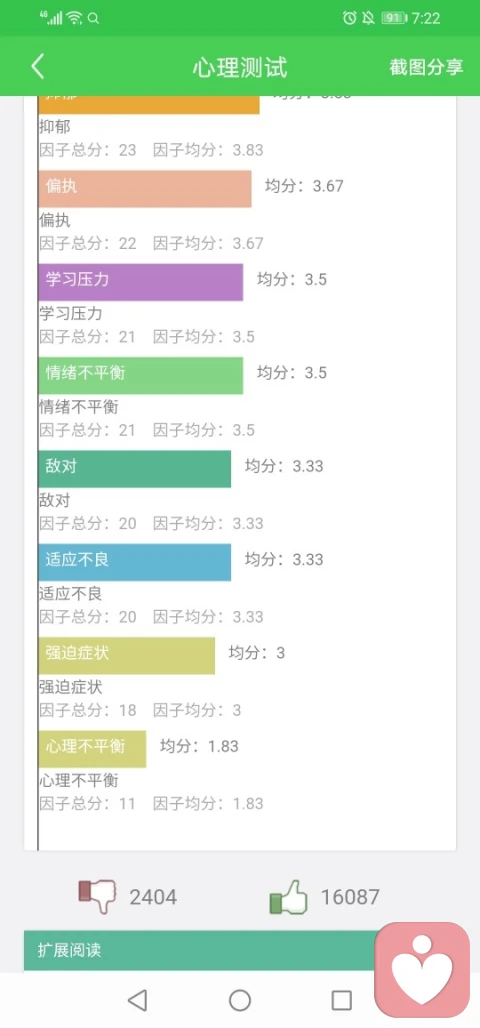Tap the dark green 敌对 bar
Image resolution: width=480 pixels, height=1028 pixels.
tap(134, 469)
